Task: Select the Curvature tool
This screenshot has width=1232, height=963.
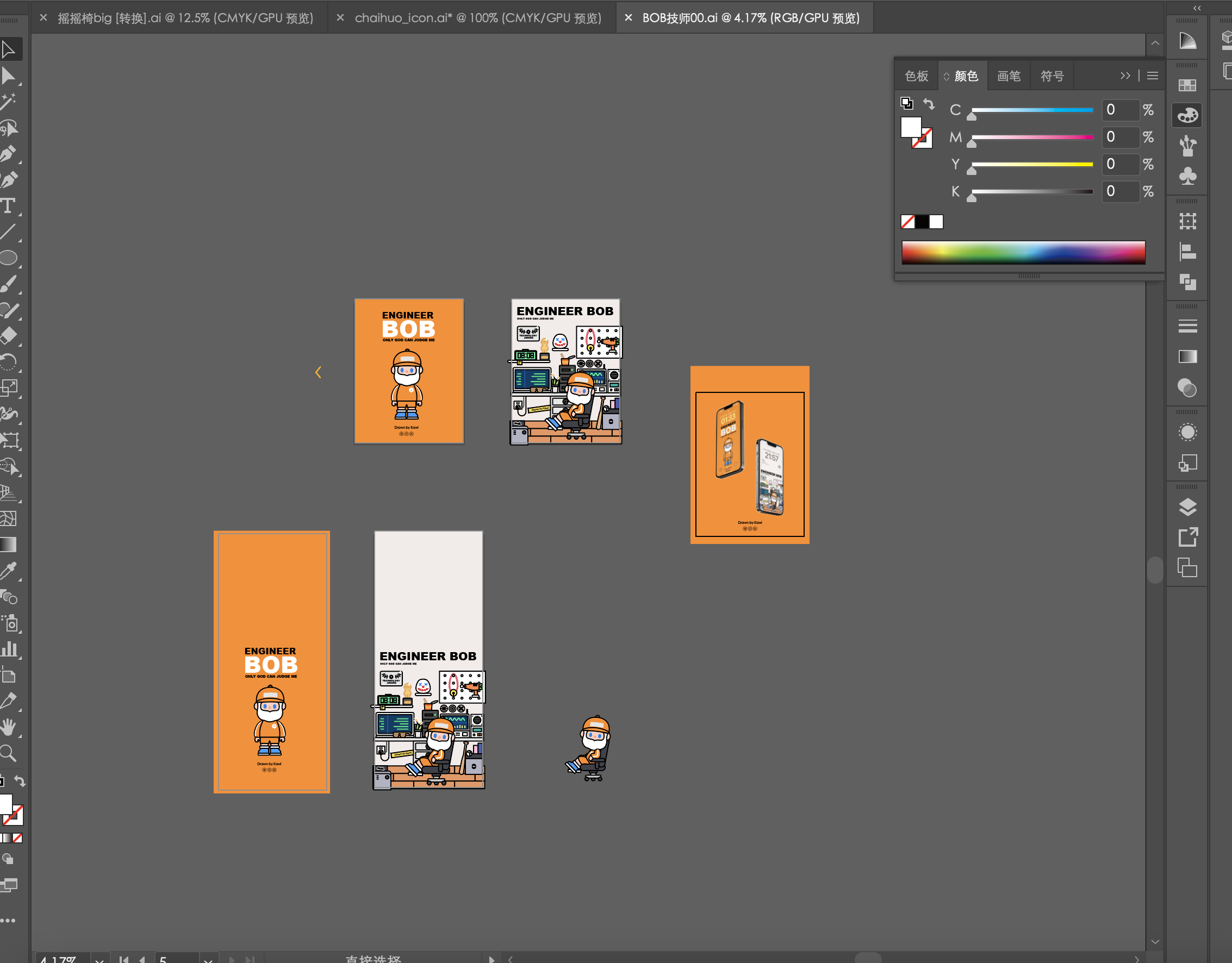Action: click(x=9, y=179)
